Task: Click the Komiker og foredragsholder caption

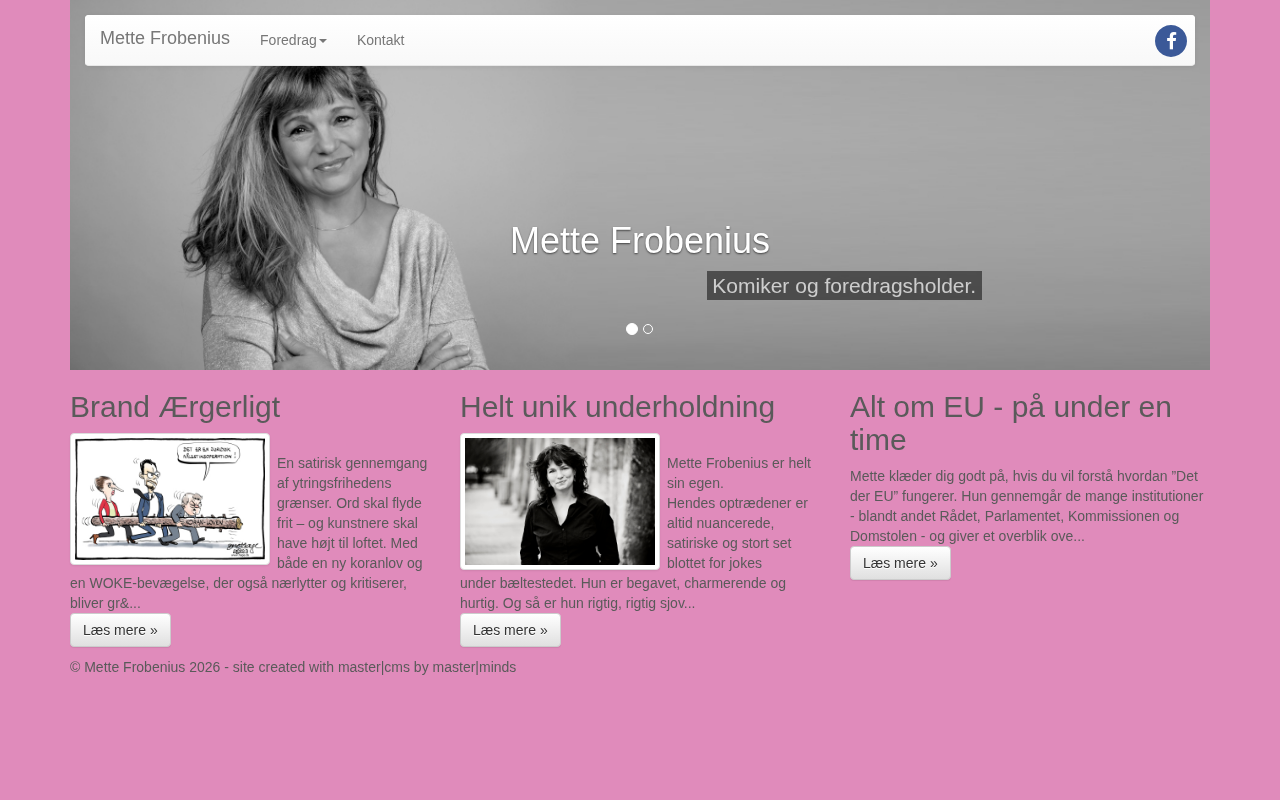Action: pyautogui.click(x=844, y=286)
